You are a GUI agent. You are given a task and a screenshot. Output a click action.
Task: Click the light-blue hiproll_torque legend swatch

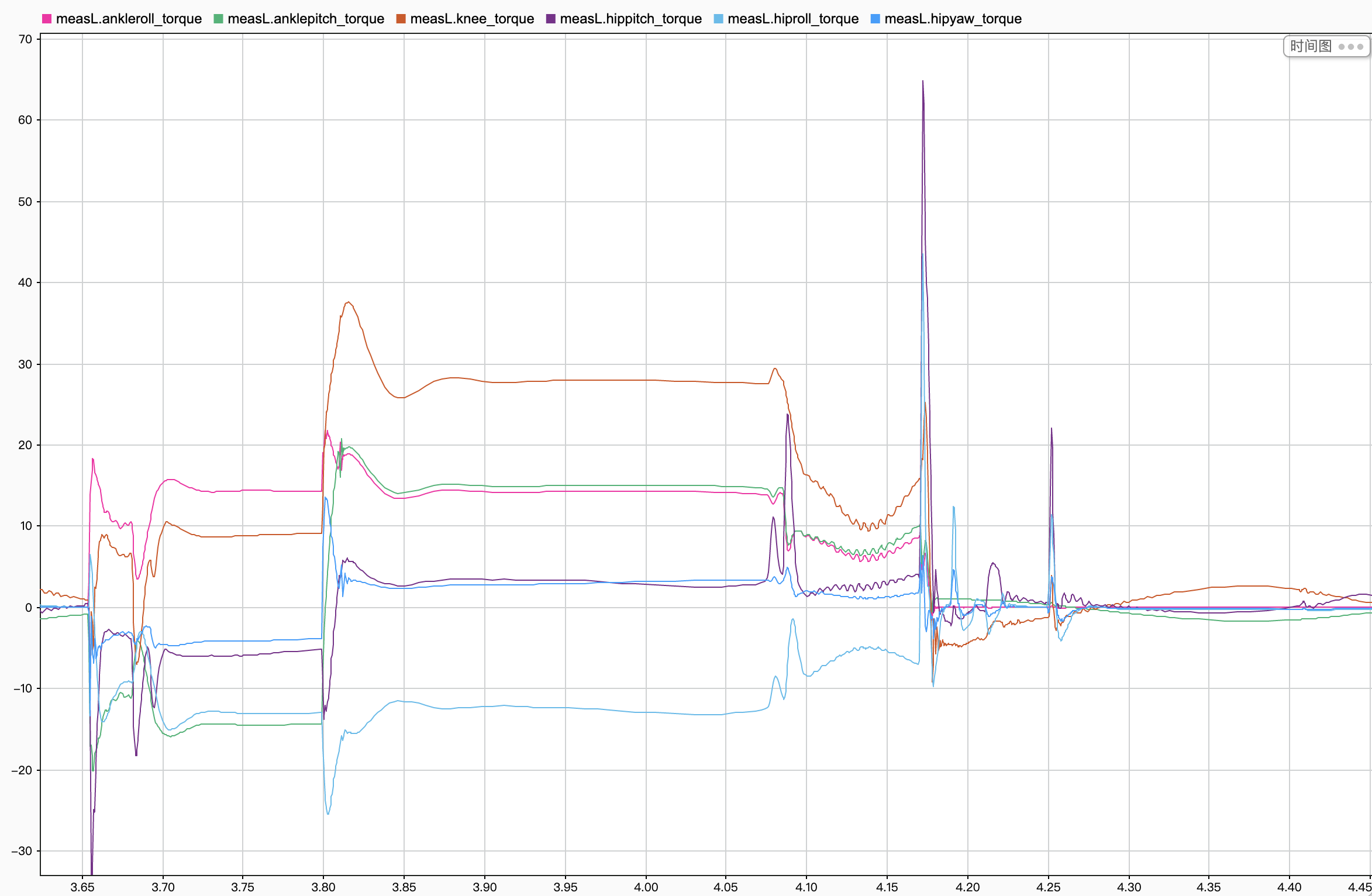click(x=718, y=19)
